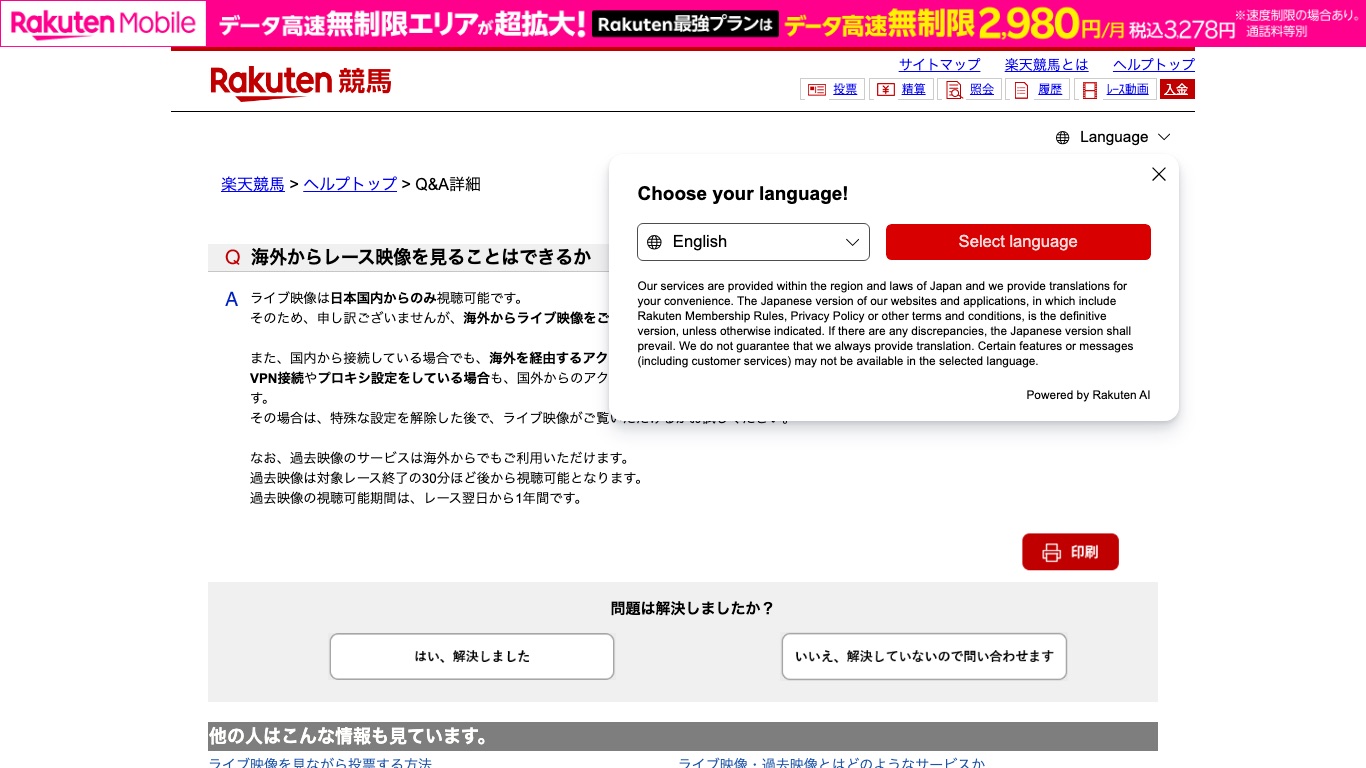Click the Choose your language! heading
1366x768 pixels.
click(x=743, y=194)
